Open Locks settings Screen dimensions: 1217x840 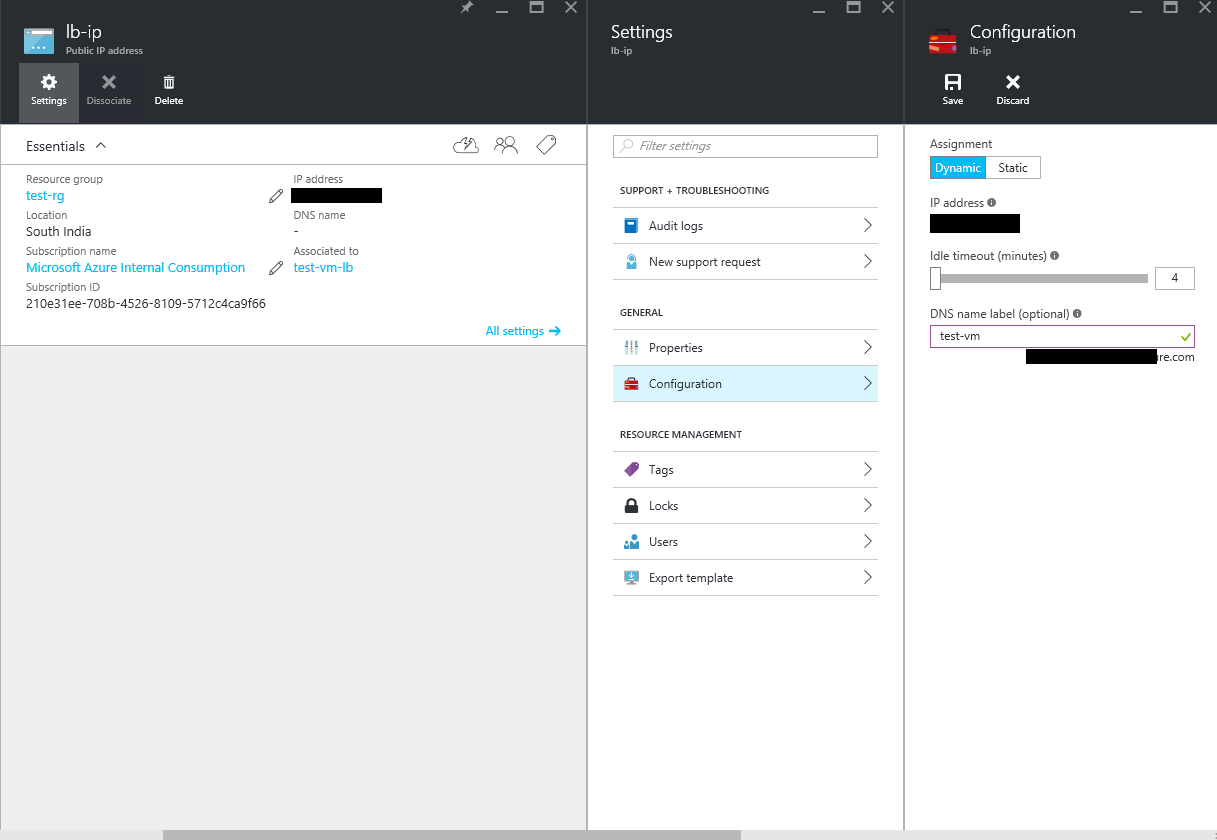[x=745, y=506]
